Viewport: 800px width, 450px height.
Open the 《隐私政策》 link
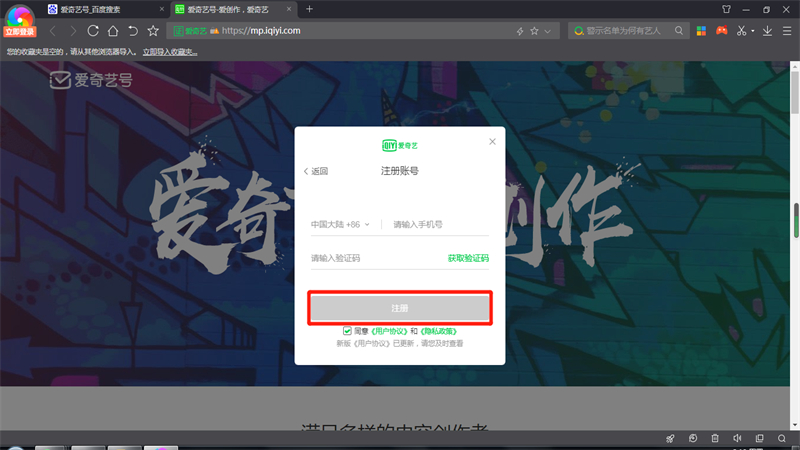(438, 331)
